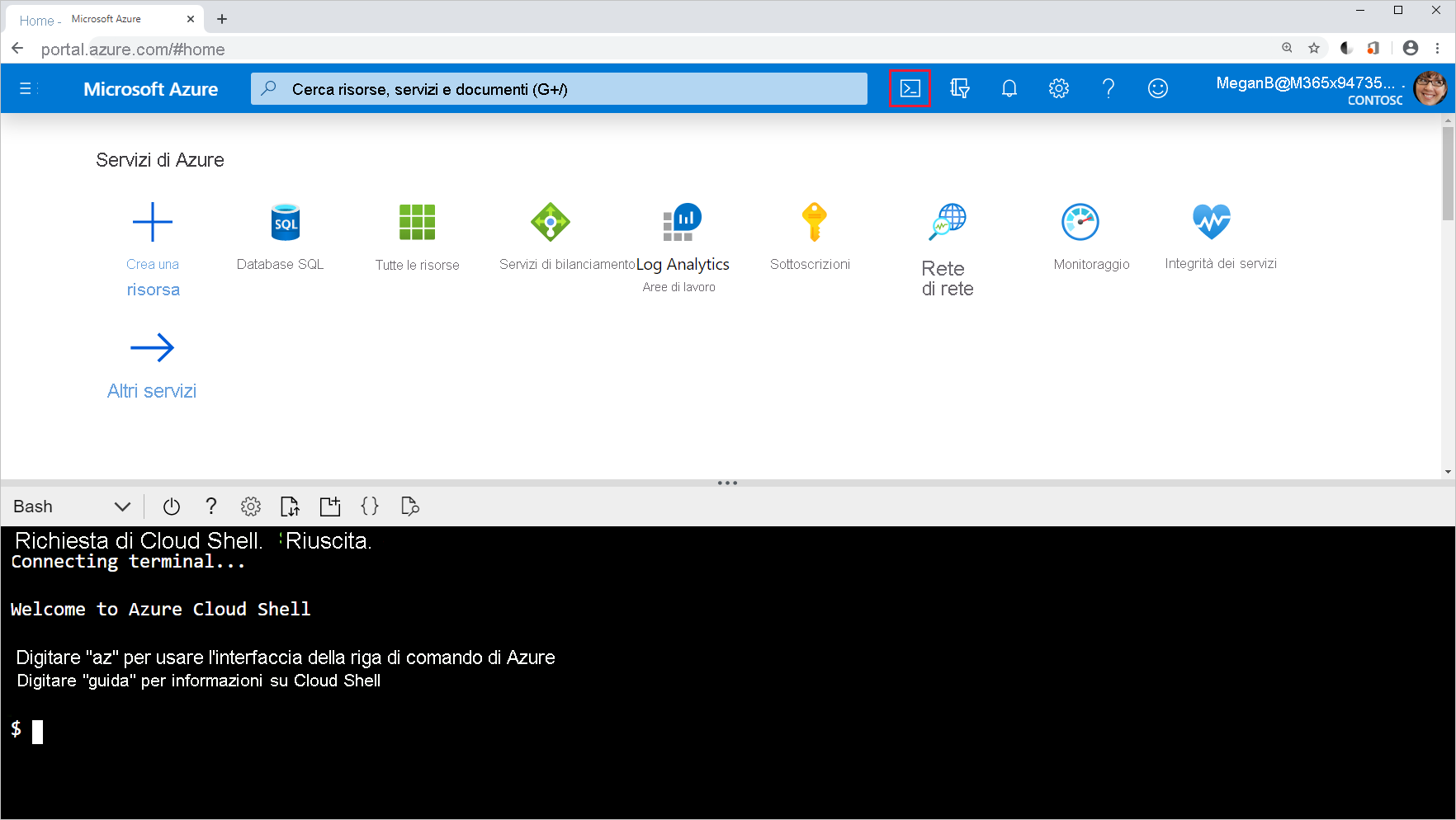1456x820 pixels.
Task: Open the Chrome three-dot menu
Action: click(1438, 48)
